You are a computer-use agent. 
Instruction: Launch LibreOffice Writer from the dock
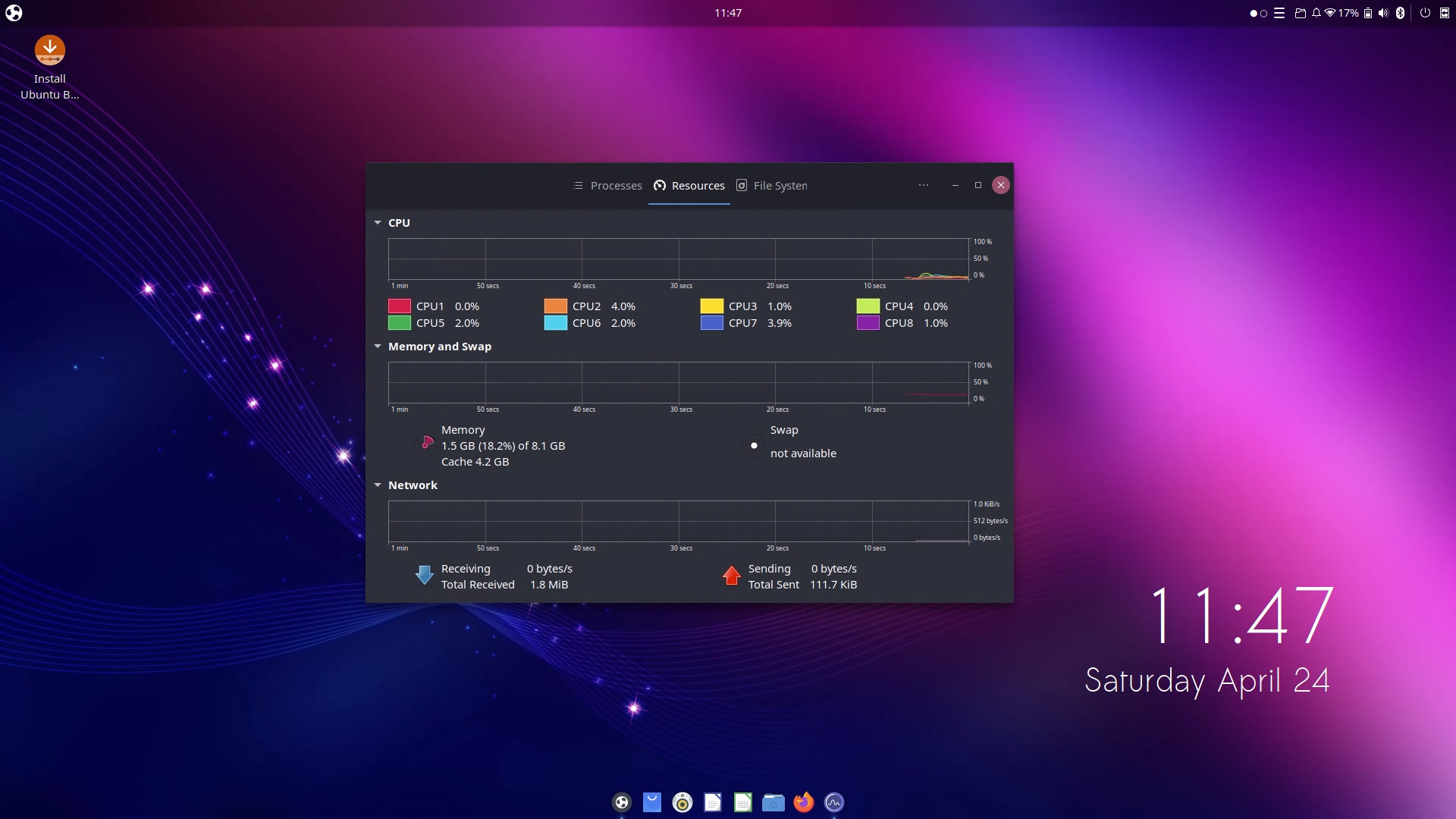[x=712, y=802]
